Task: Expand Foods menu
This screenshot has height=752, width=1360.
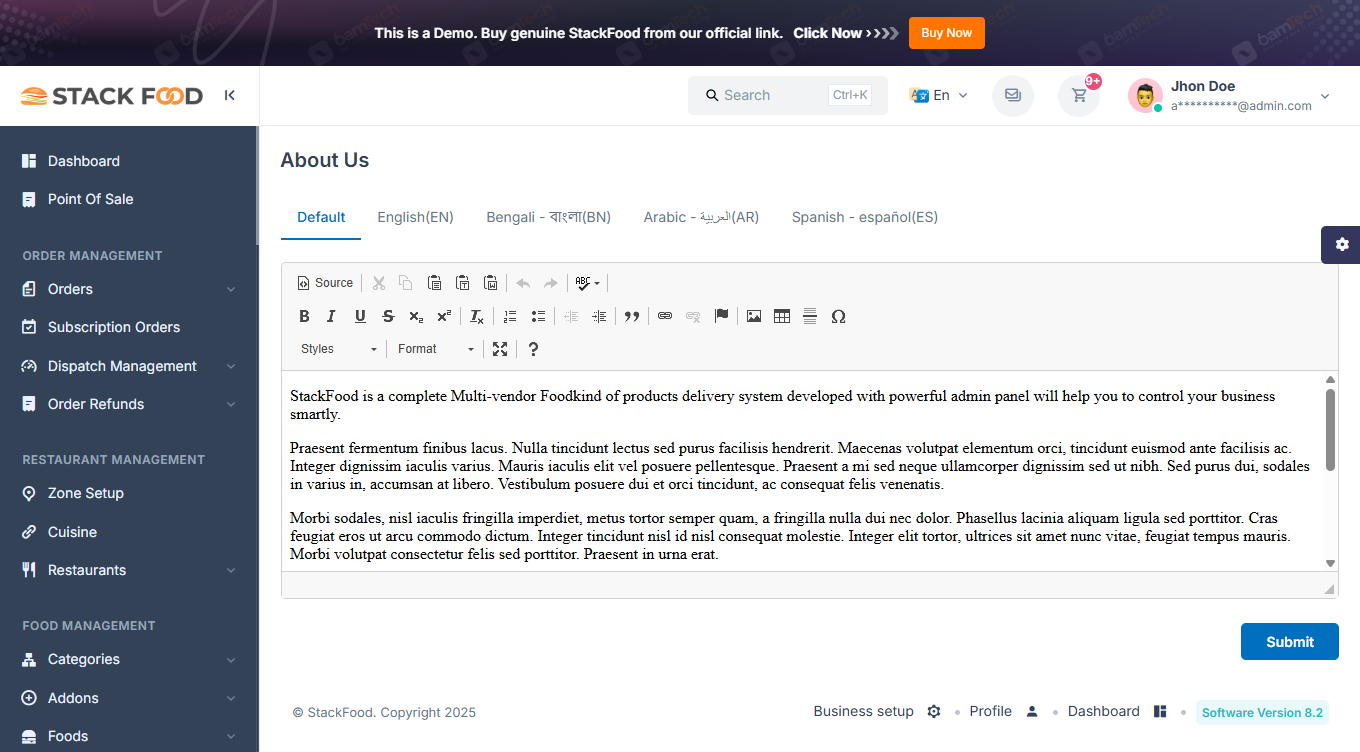Action: click(x=129, y=736)
